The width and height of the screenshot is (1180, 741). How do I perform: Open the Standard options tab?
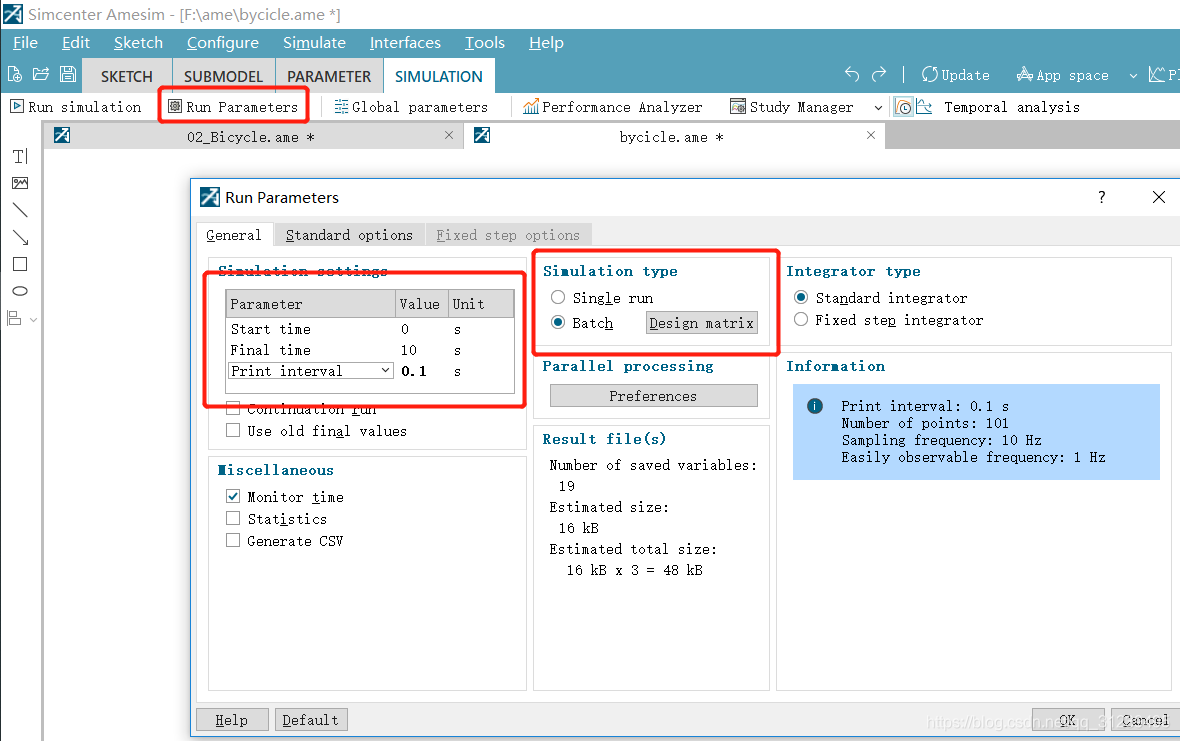(x=349, y=235)
